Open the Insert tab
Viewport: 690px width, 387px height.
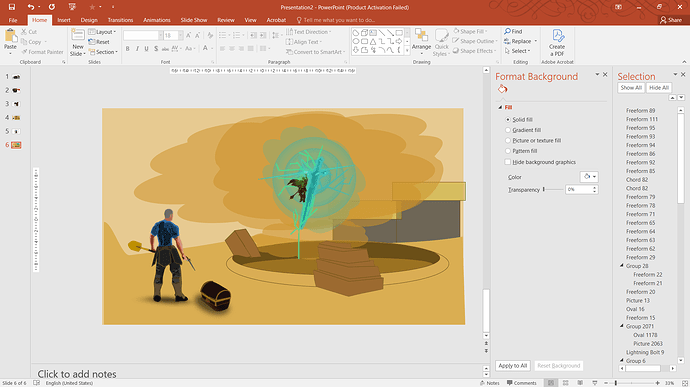64,20
